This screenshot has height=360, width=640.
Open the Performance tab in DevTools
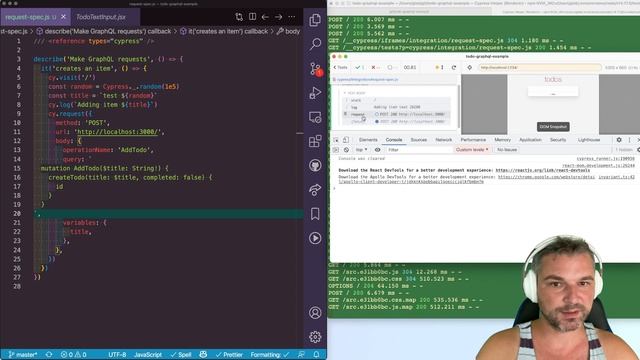pyautogui.click(x=473, y=140)
